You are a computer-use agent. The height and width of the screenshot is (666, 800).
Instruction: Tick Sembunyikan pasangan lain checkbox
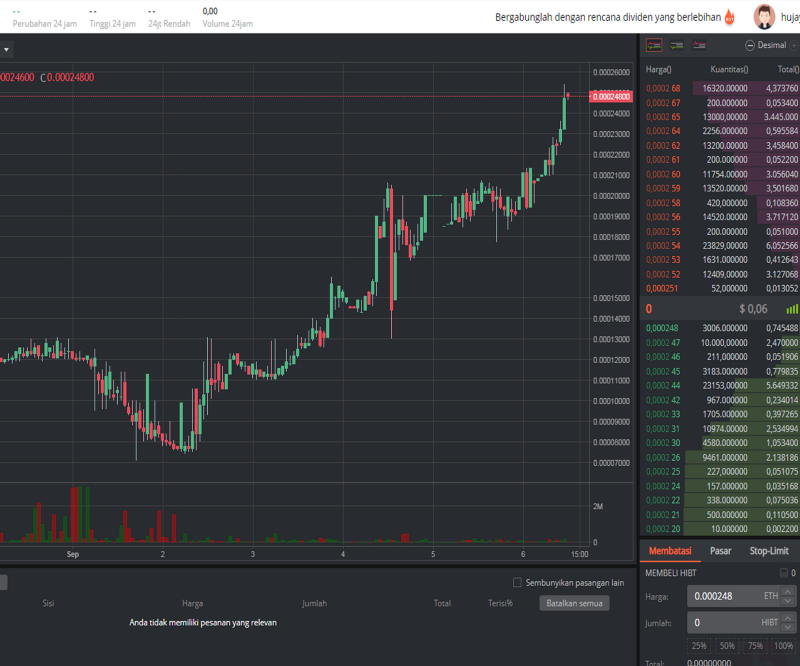point(517,582)
